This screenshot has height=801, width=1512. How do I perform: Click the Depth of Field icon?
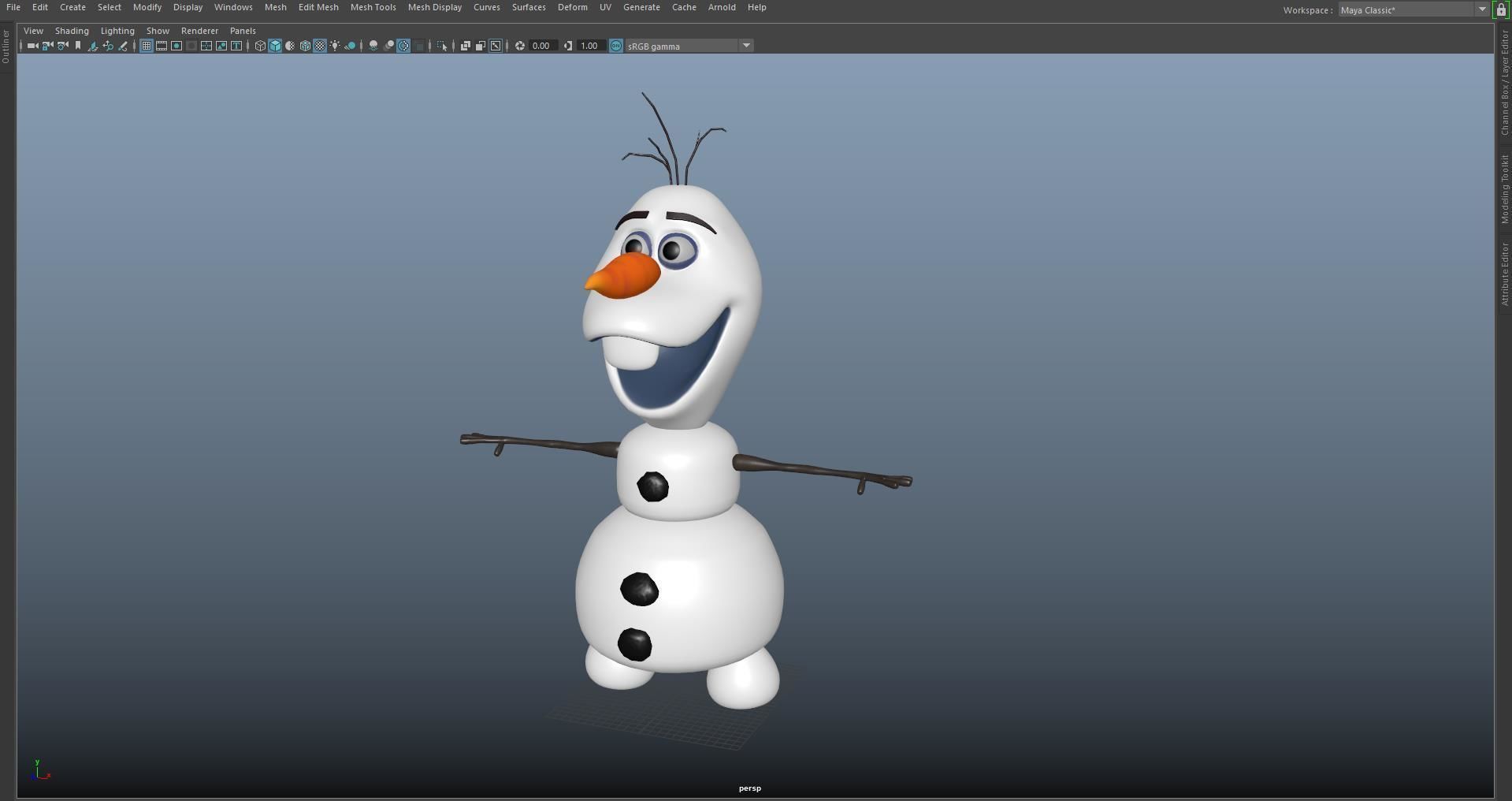tap(418, 46)
